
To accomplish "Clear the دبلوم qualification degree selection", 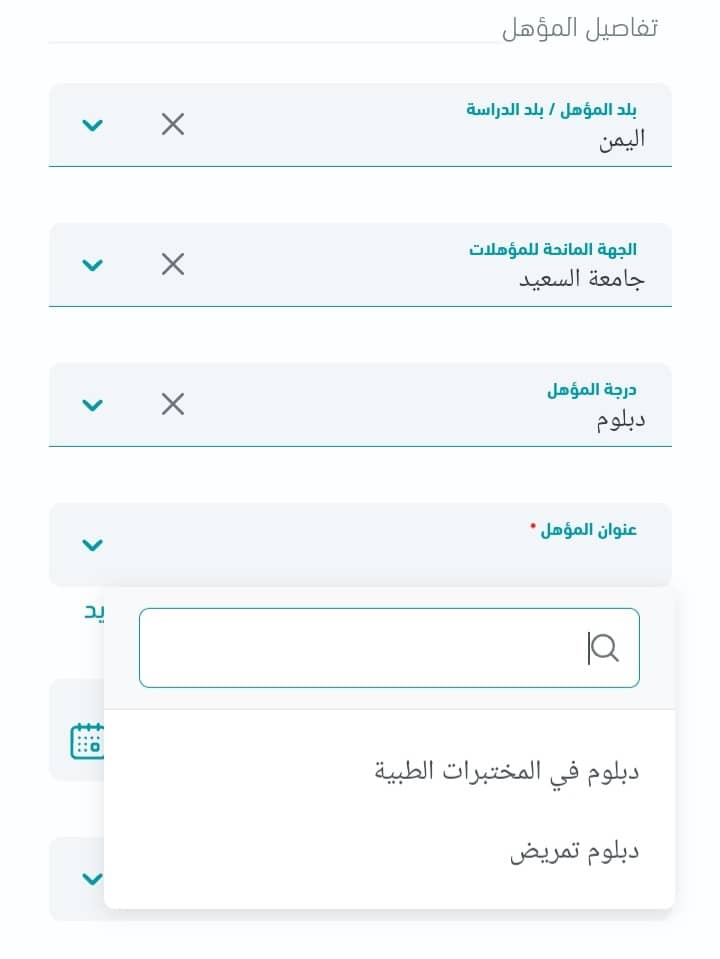I will click(x=173, y=404).
